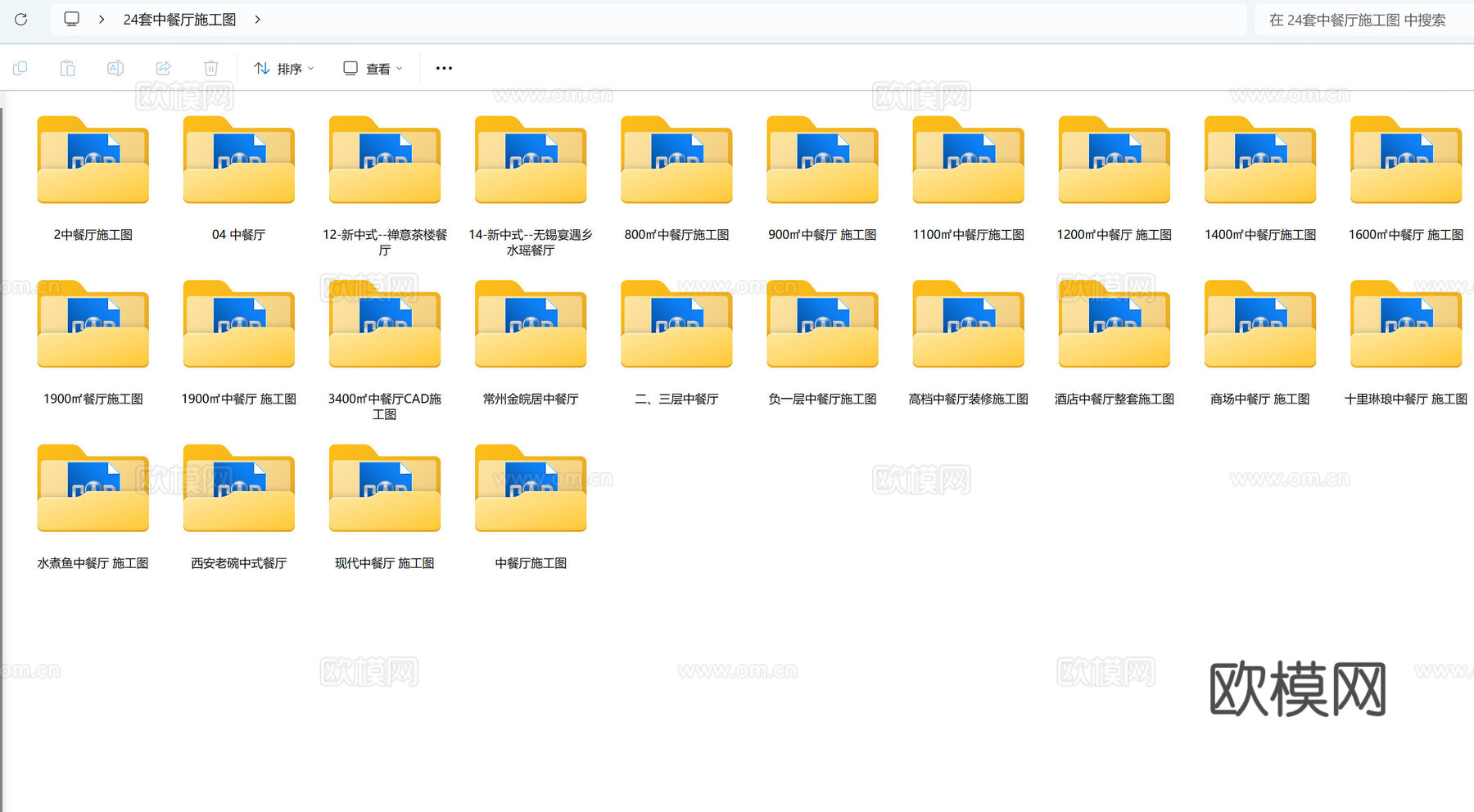Expand chevron after 24套中餐厅施工图

pos(257,19)
